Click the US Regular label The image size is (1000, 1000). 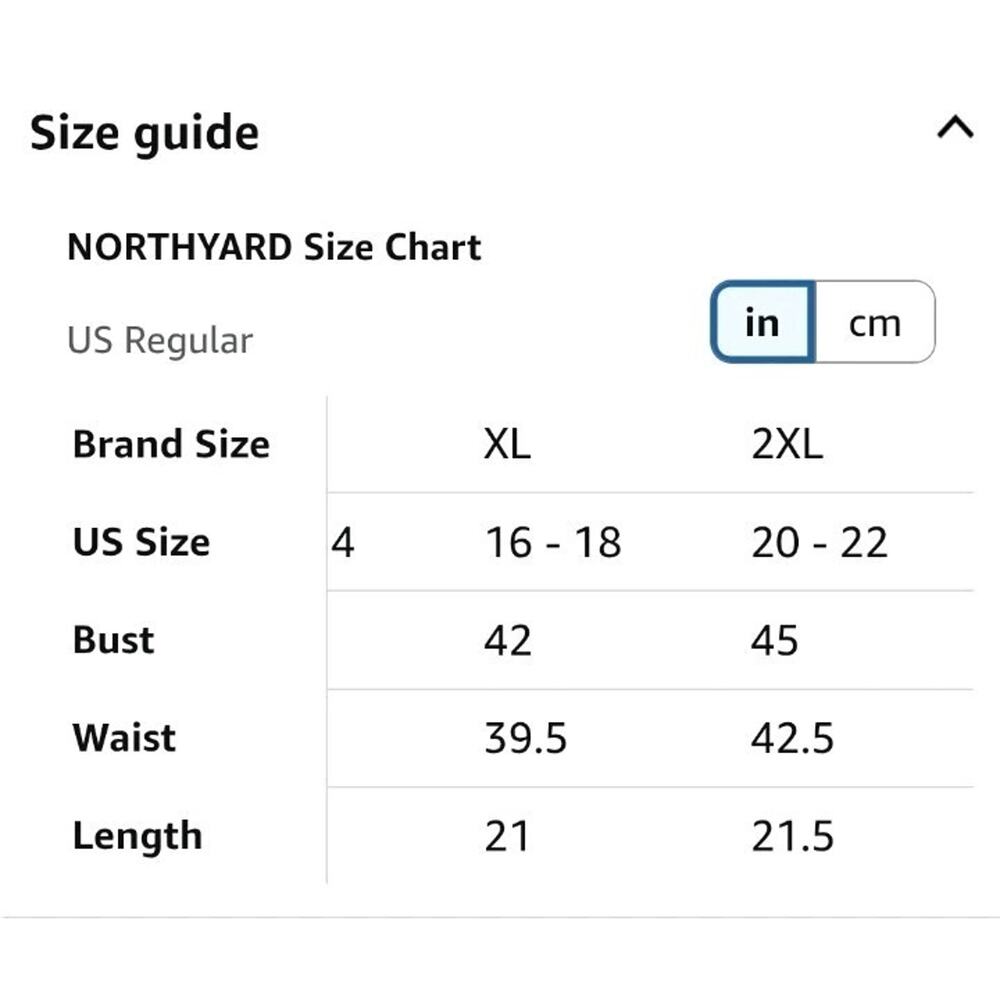coord(160,340)
